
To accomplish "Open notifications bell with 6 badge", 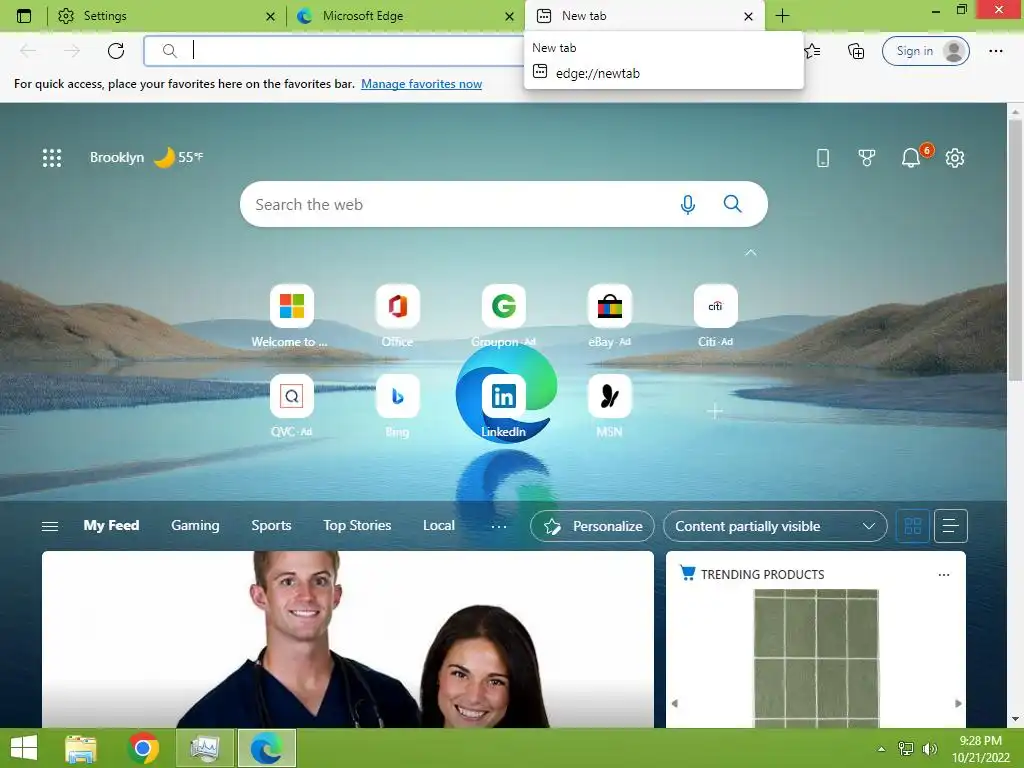I will [x=912, y=157].
